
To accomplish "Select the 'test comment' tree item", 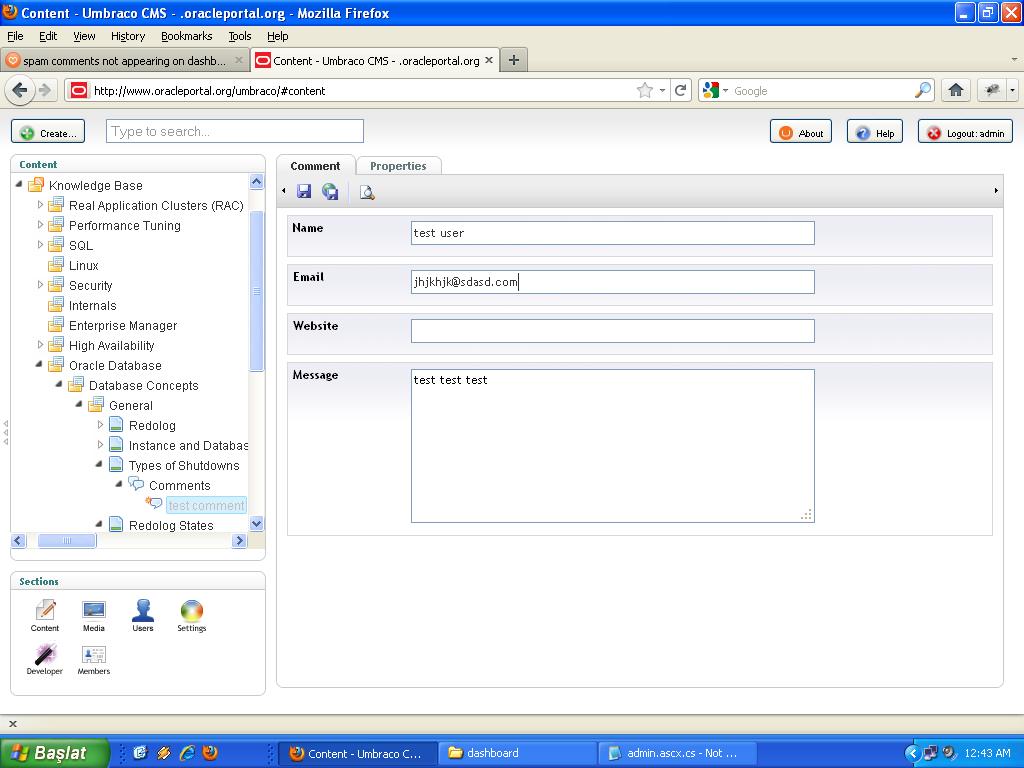I will click(206, 505).
